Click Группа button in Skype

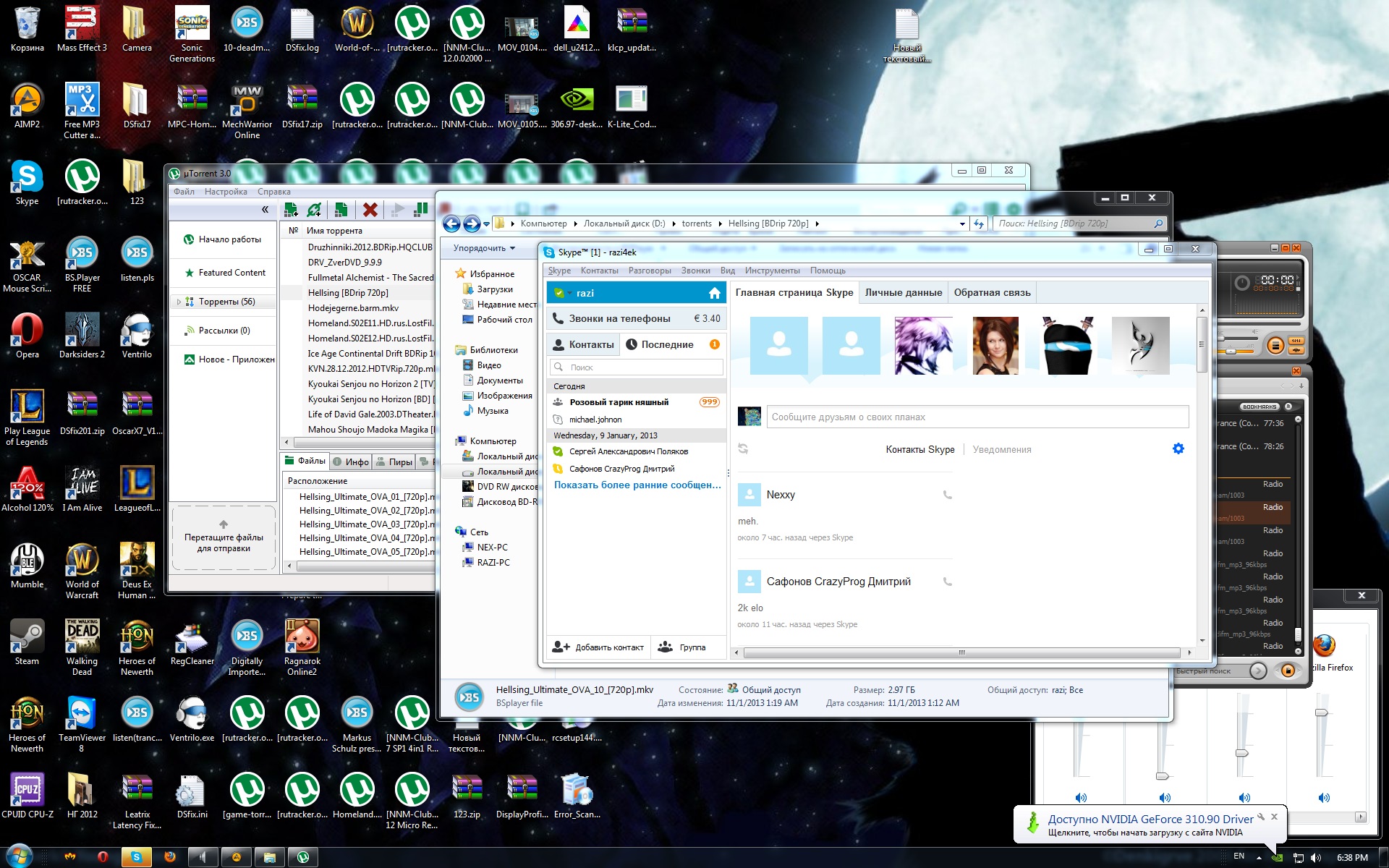point(681,647)
